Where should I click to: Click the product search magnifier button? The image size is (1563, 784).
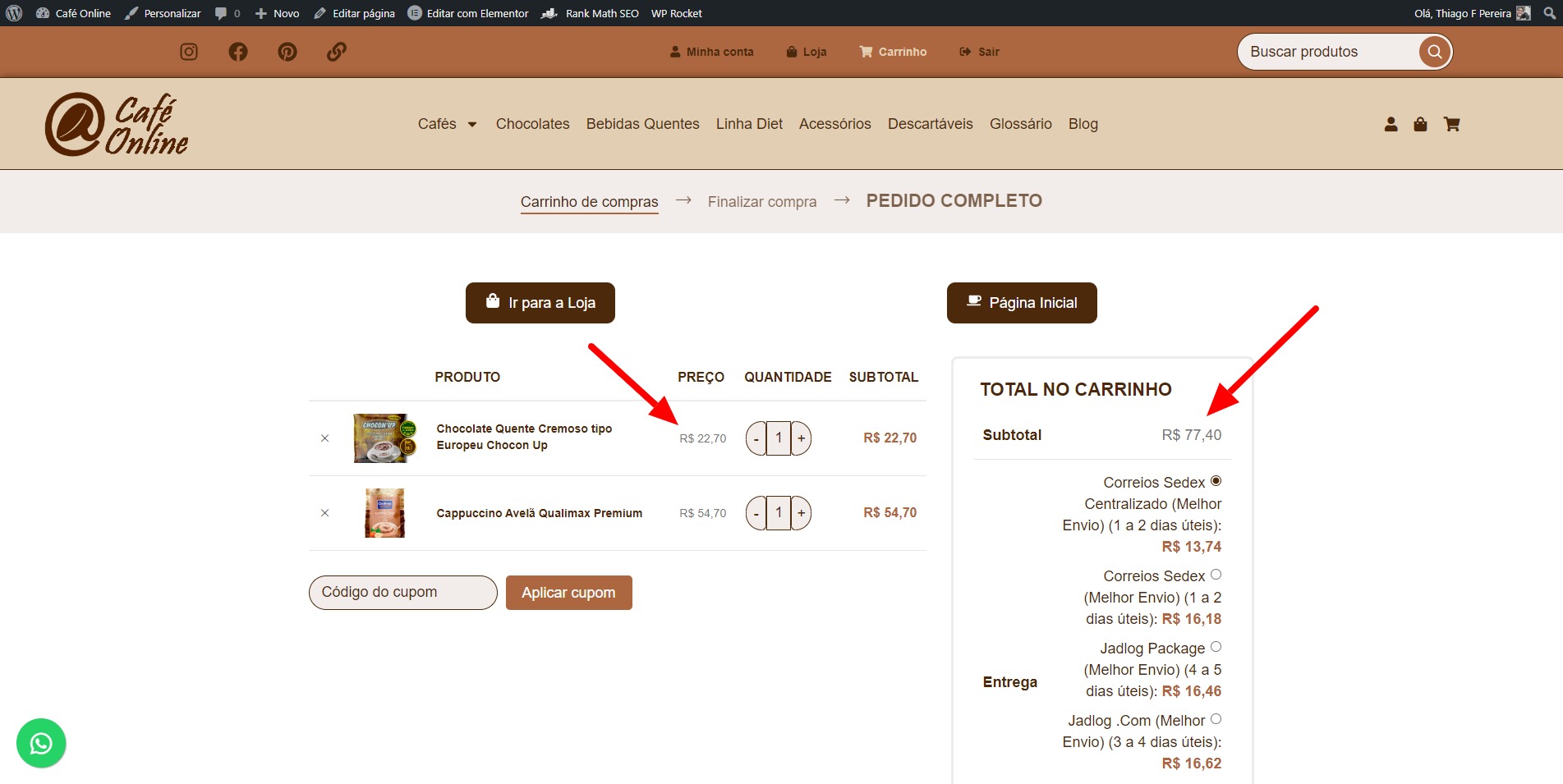coord(1434,52)
